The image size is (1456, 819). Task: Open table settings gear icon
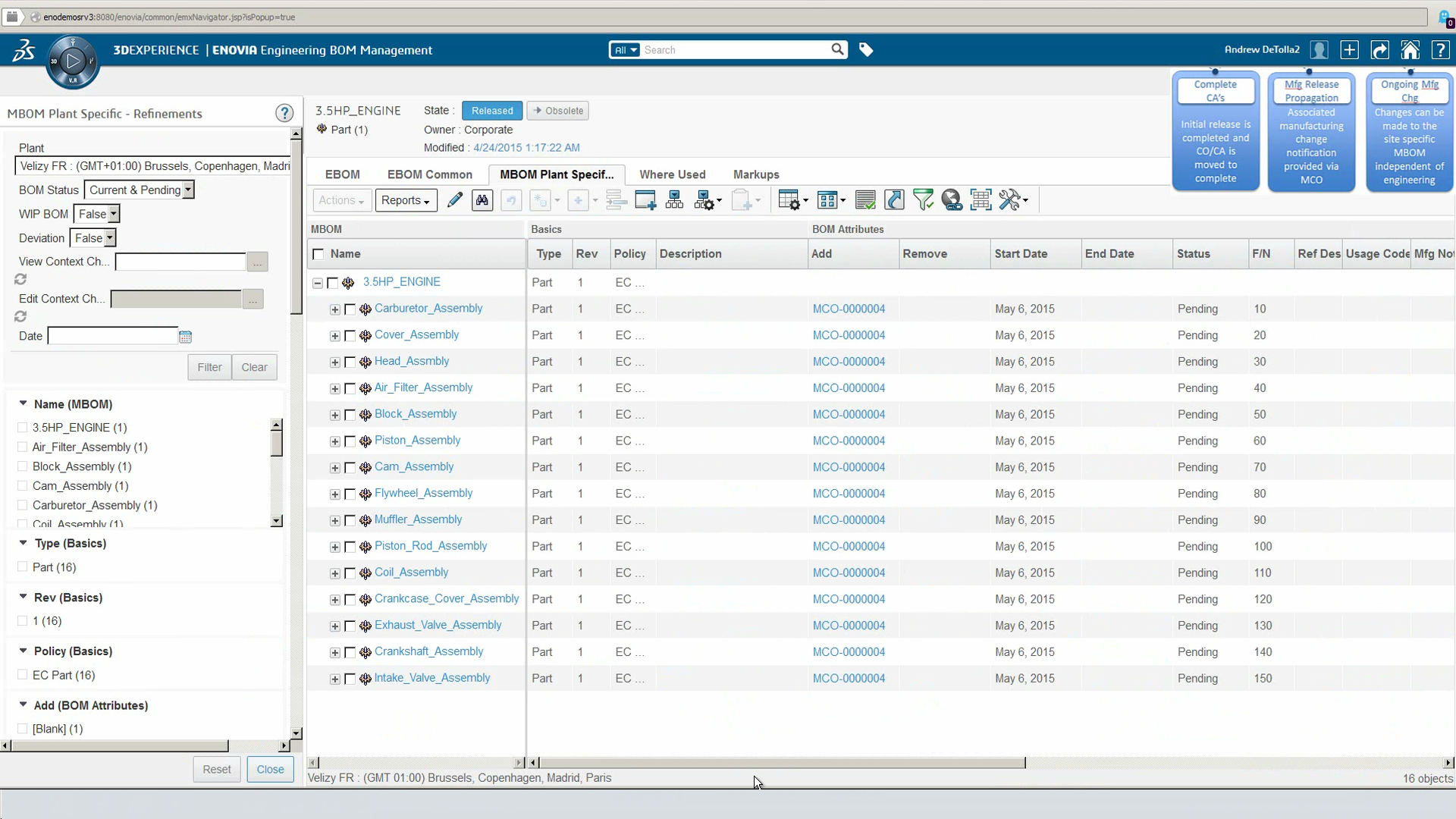(x=792, y=200)
